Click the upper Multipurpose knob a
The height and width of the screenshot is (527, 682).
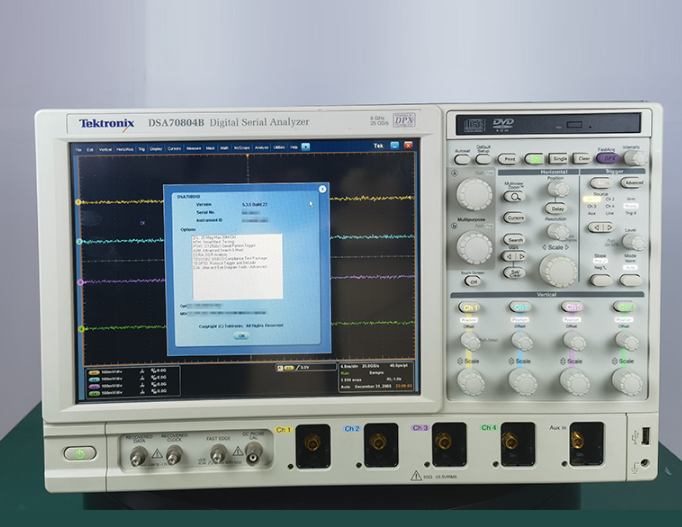coord(474,194)
